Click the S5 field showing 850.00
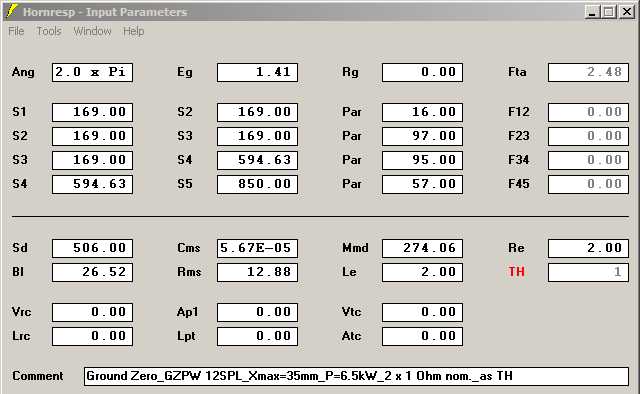 (257, 184)
